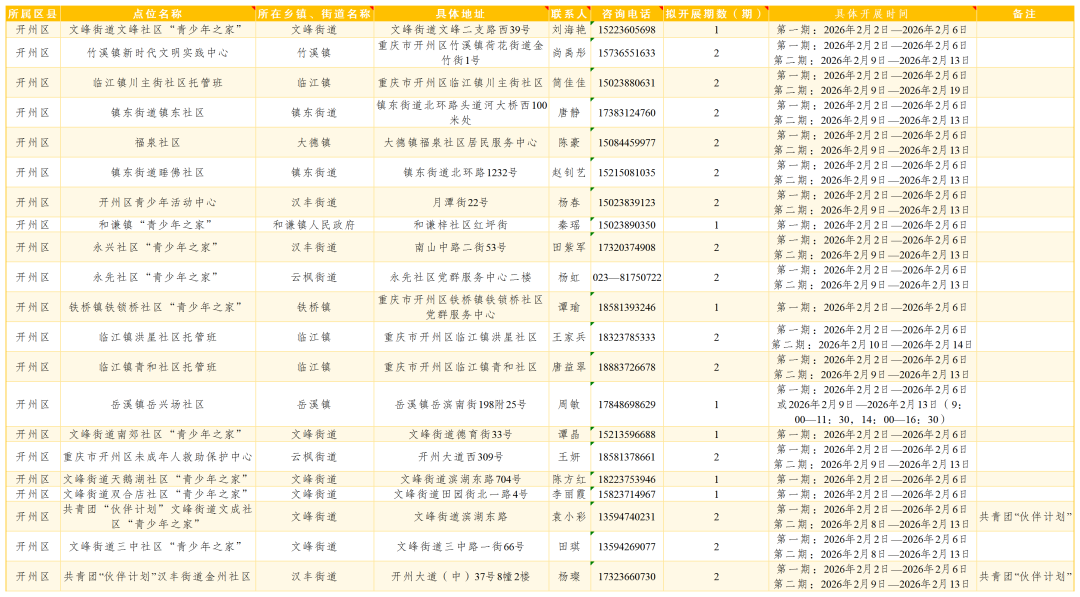
Task: Click cell 岳溪镇岳兴场社区
Action: 158,404
